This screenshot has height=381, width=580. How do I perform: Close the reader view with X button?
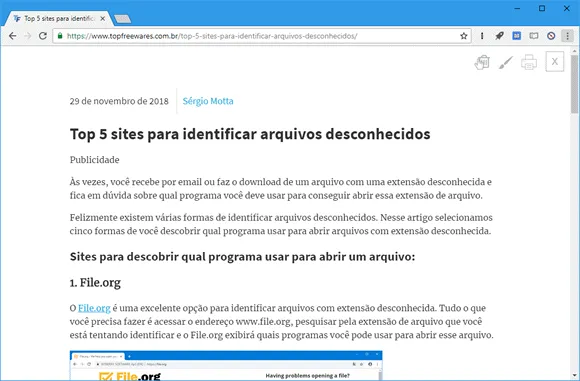coord(554,61)
